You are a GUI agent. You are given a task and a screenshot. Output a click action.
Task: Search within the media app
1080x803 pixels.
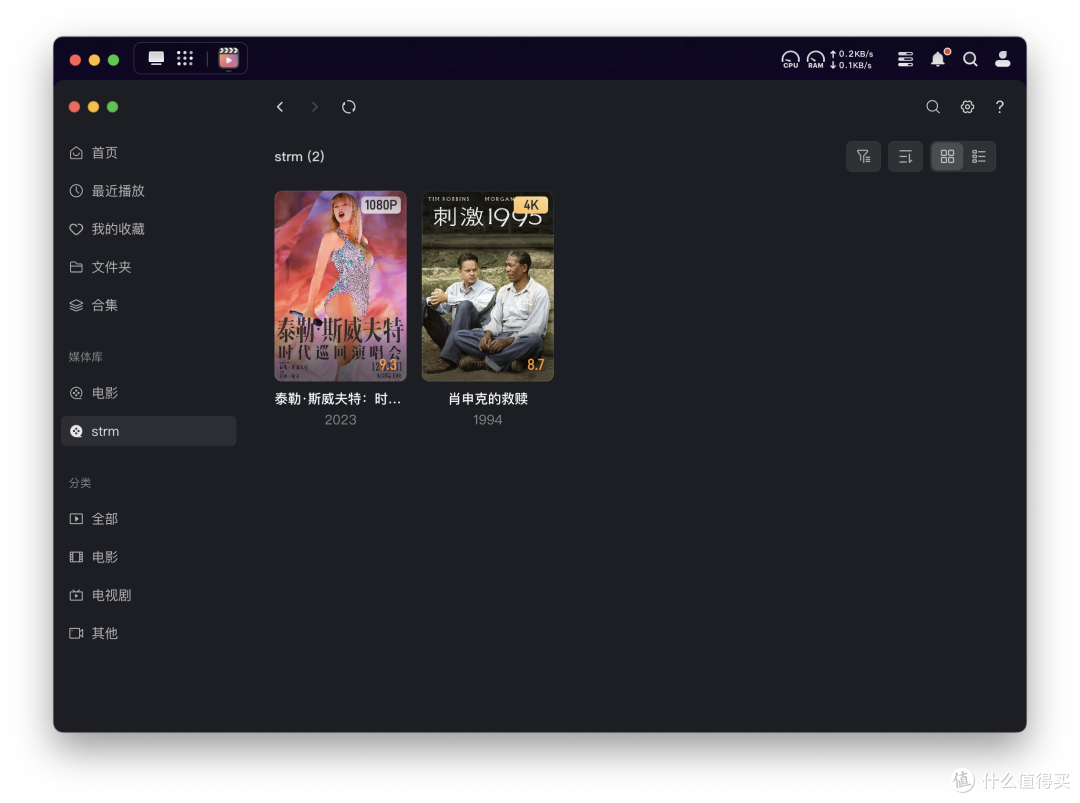click(x=933, y=107)
